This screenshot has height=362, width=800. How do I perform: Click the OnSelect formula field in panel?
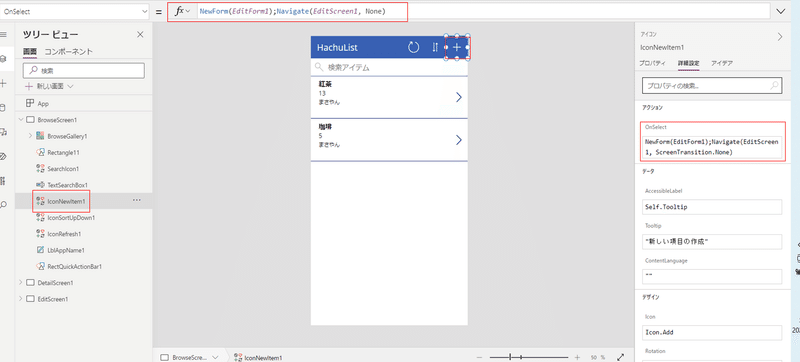pos(712,147)
